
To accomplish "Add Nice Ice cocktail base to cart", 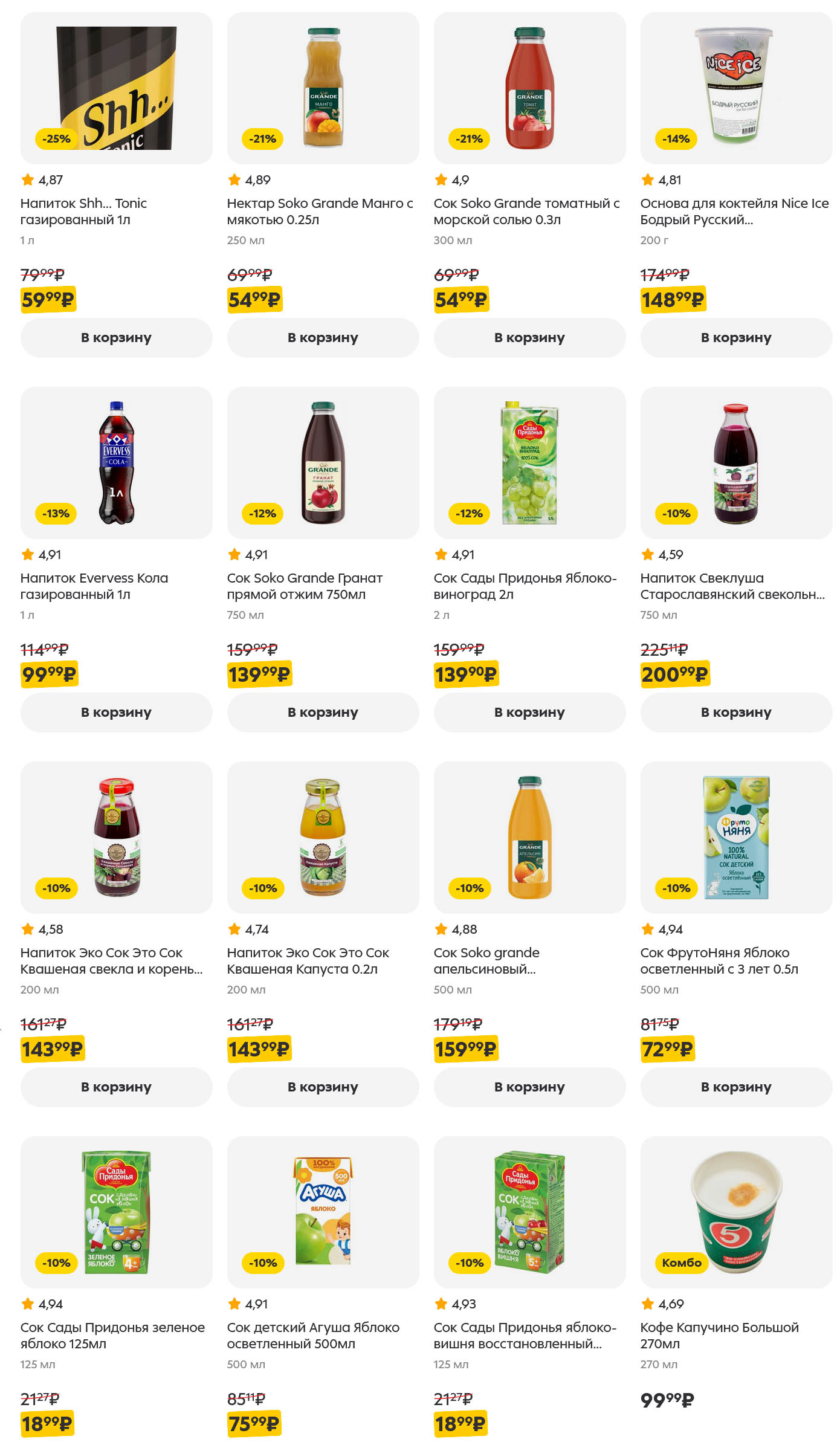I will tap(736, 338).
